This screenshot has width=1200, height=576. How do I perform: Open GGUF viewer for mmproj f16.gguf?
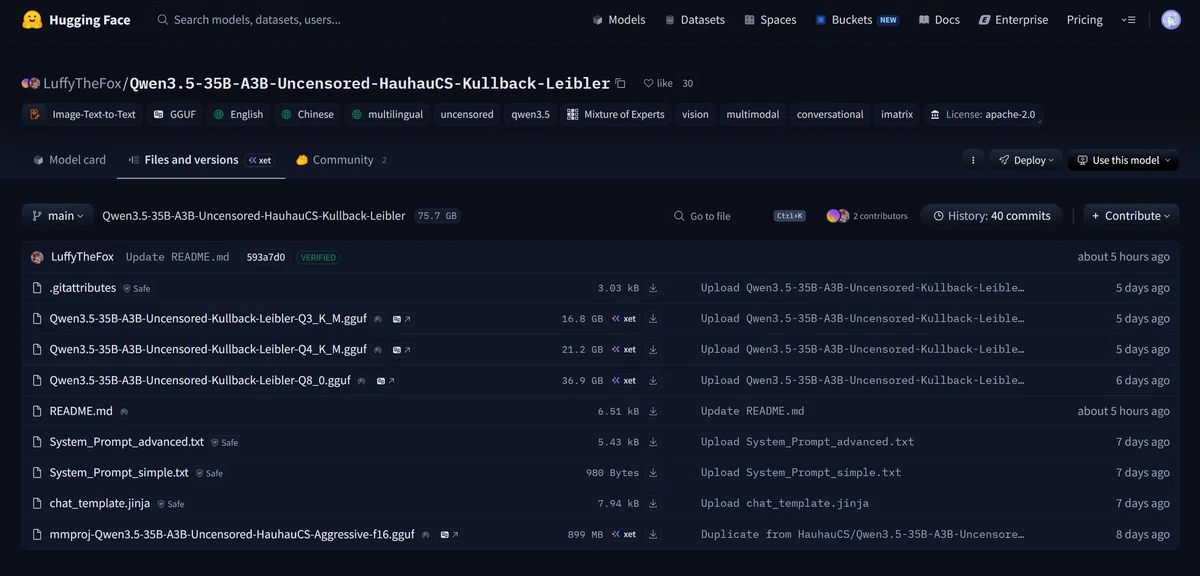pyautogui.click(x=450, y=534)
